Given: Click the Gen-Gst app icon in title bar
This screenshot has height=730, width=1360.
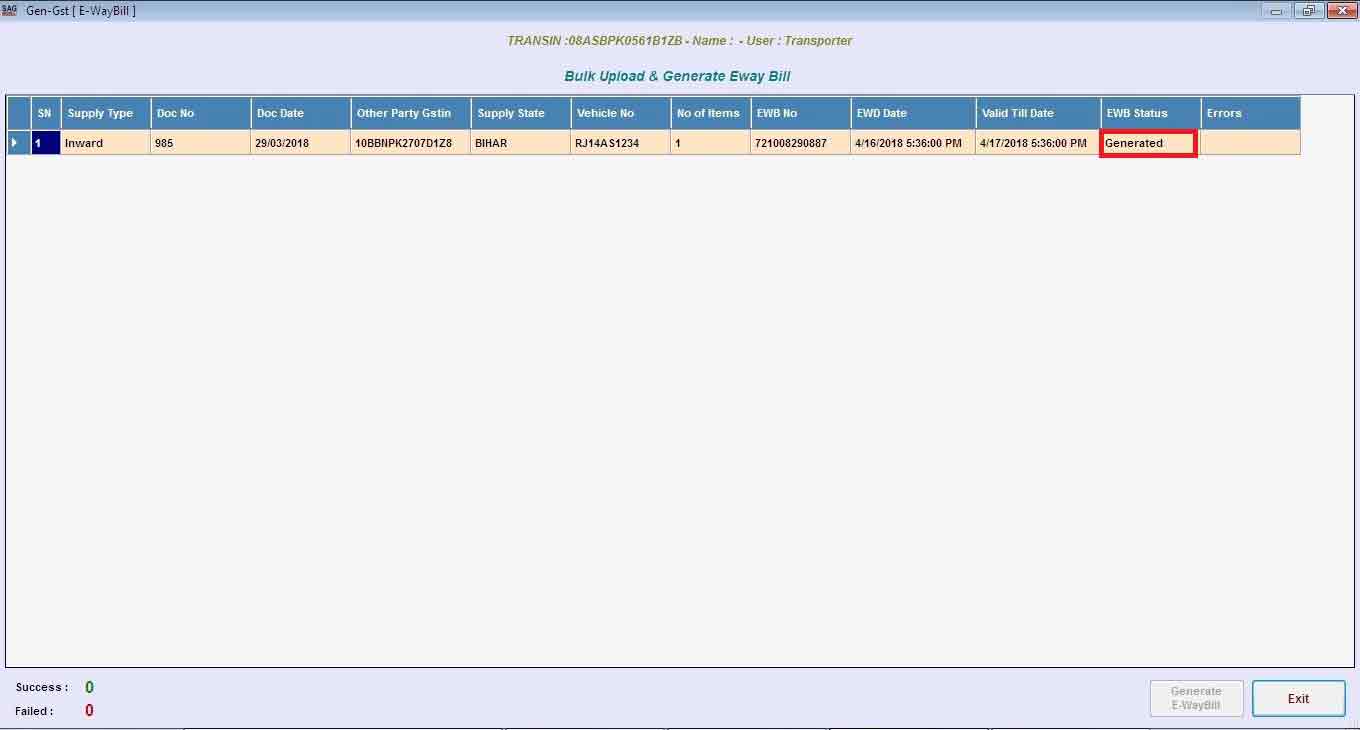Looking at the screenshot, I should tap(10, 10).
